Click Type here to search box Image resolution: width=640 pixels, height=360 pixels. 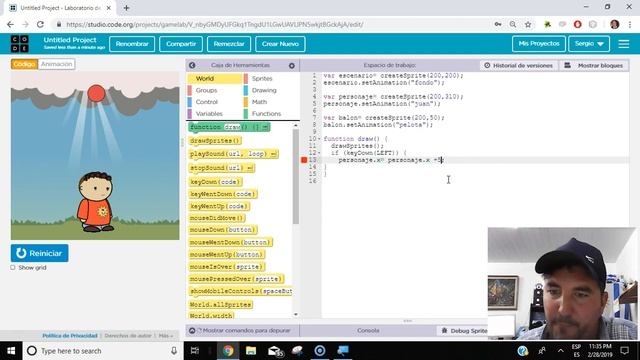[102, 351]
